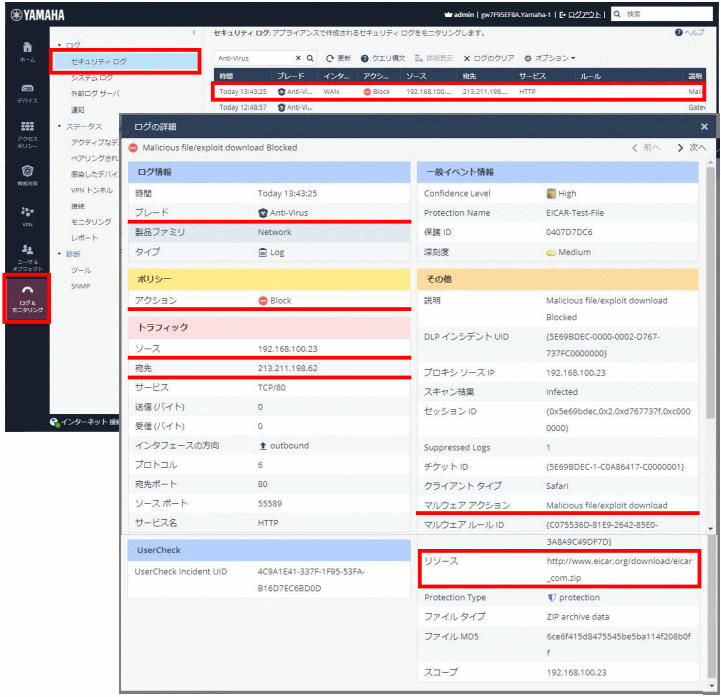Image resolution: width=721 pixels, height=697 pixels.
Task: Select システム ログ in the tree
Action: pos(92,77)
